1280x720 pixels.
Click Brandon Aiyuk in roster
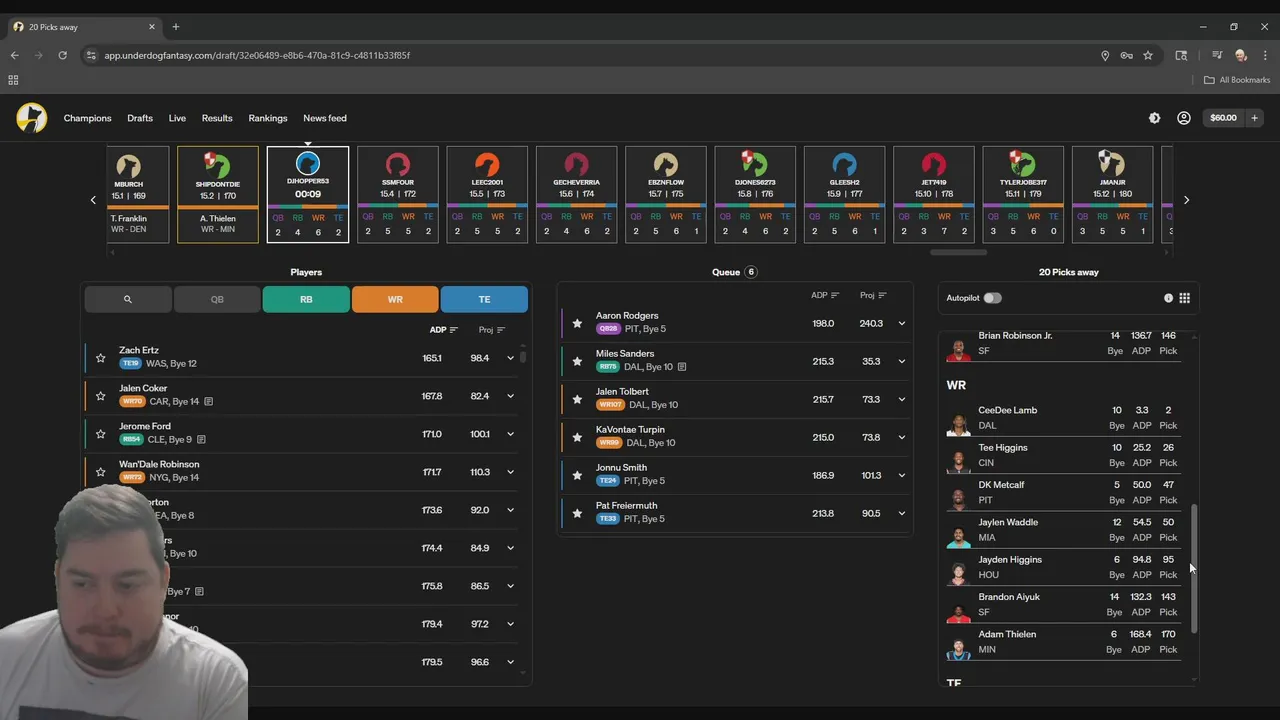point(1064,604)
